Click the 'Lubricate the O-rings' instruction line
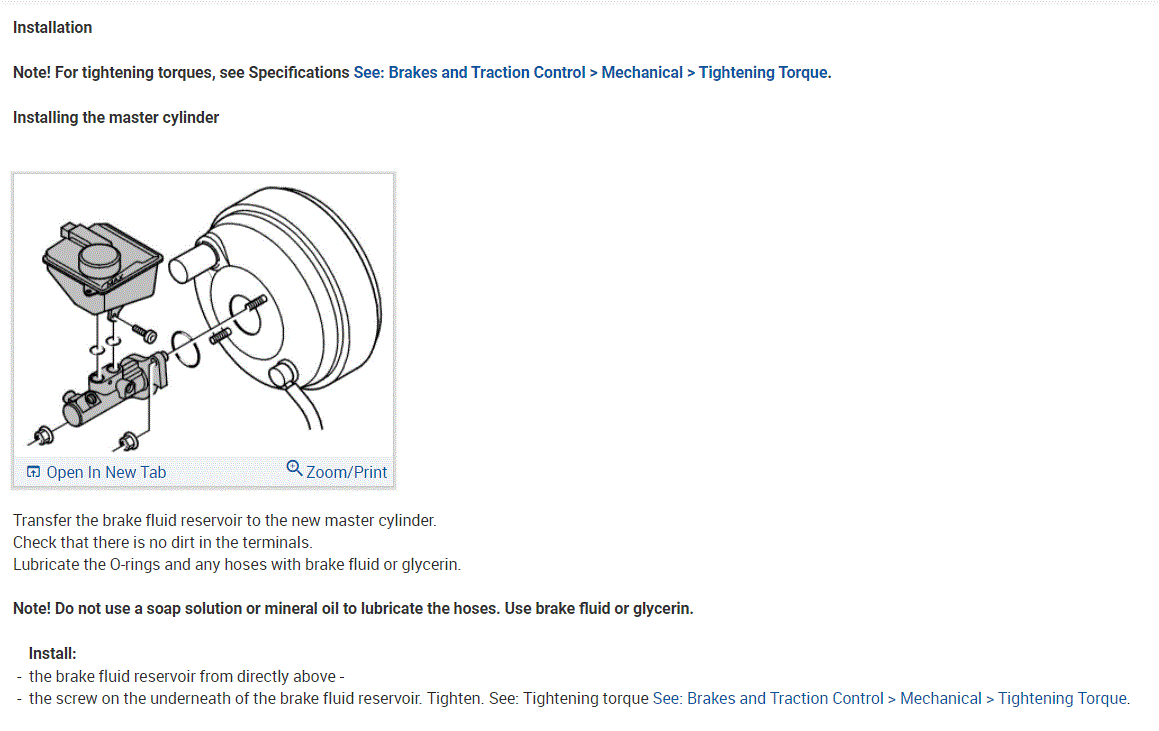The image size is (1159, 731). pos(237,564)
